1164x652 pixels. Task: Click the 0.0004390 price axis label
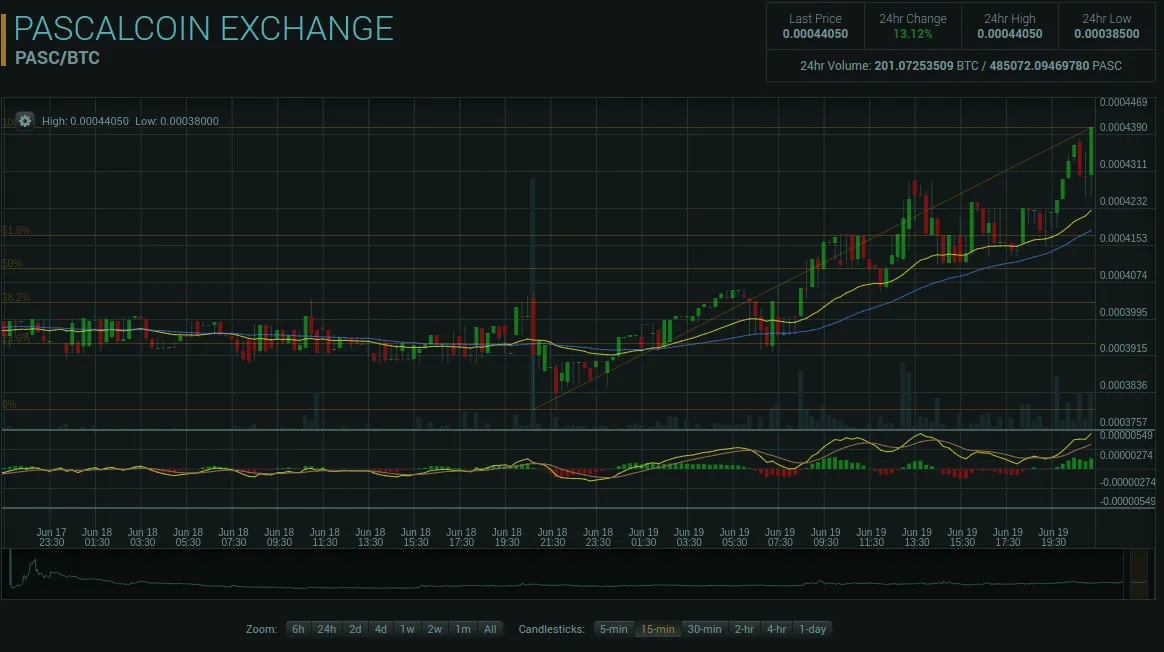(1123, 128)
